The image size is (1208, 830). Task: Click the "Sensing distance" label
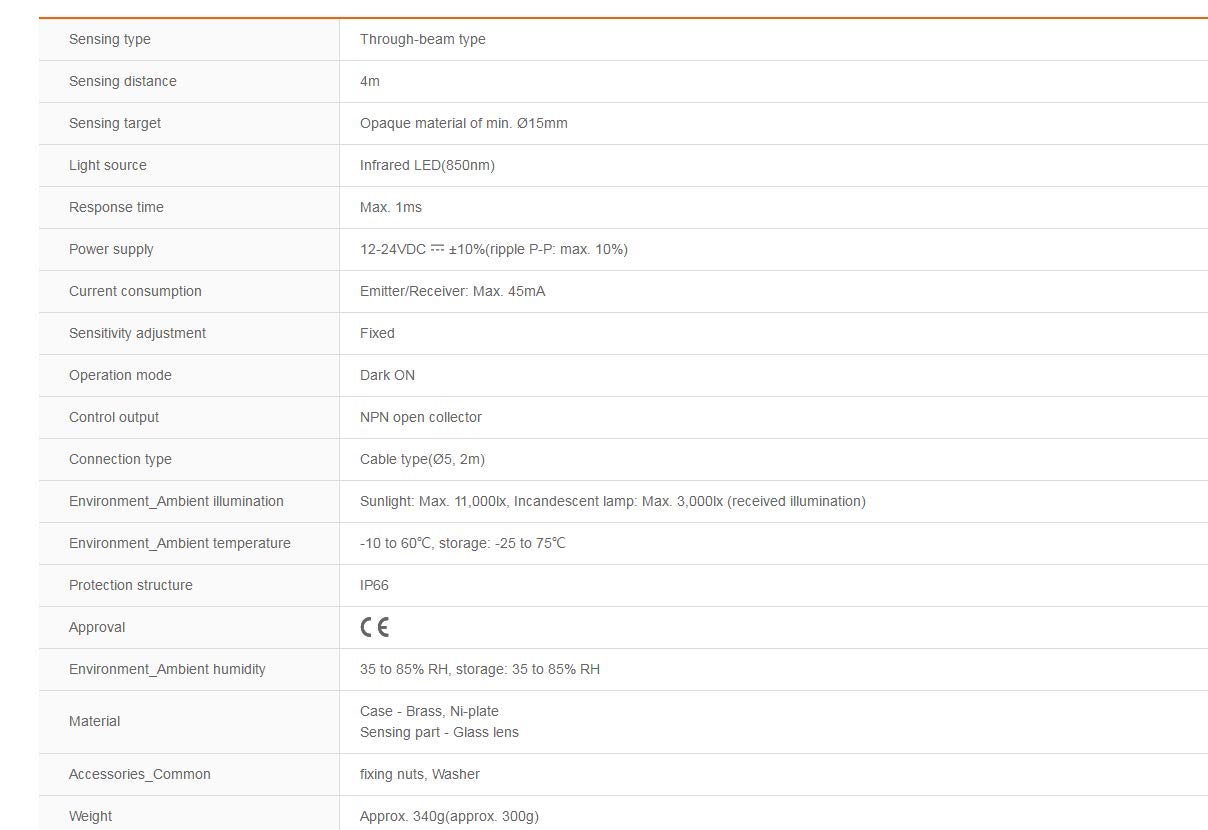(x=122, y=81)
